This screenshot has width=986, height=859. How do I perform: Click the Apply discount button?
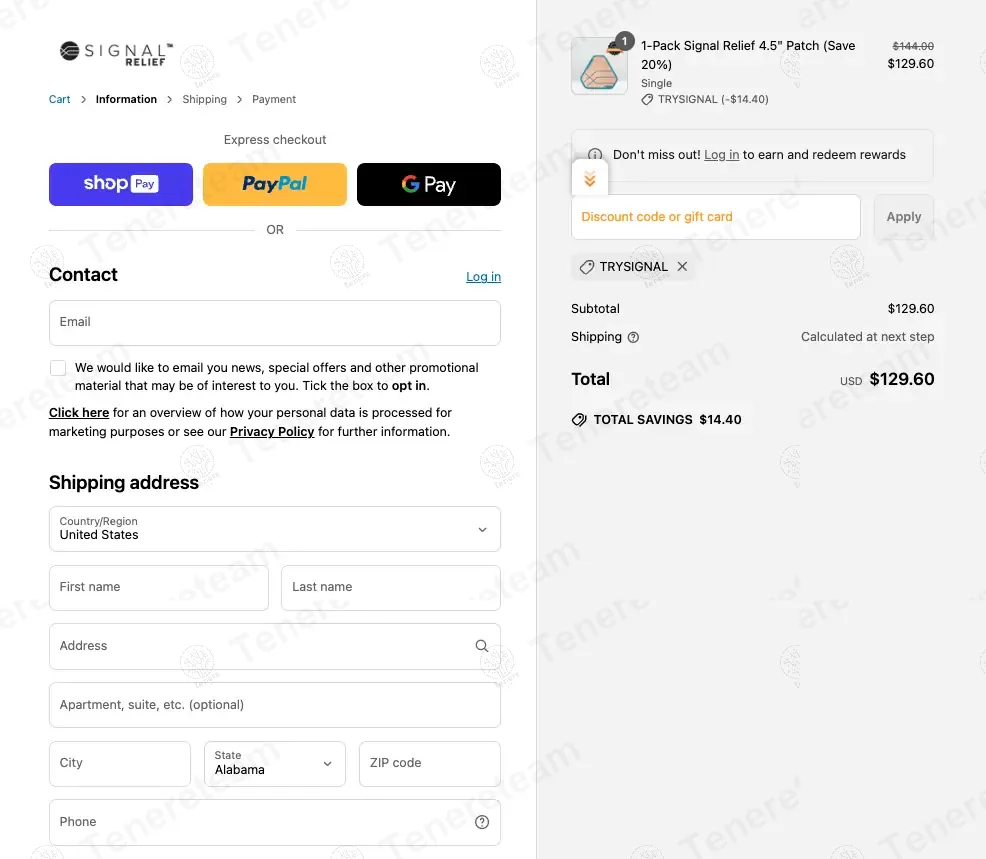click(x=903, y=217)
